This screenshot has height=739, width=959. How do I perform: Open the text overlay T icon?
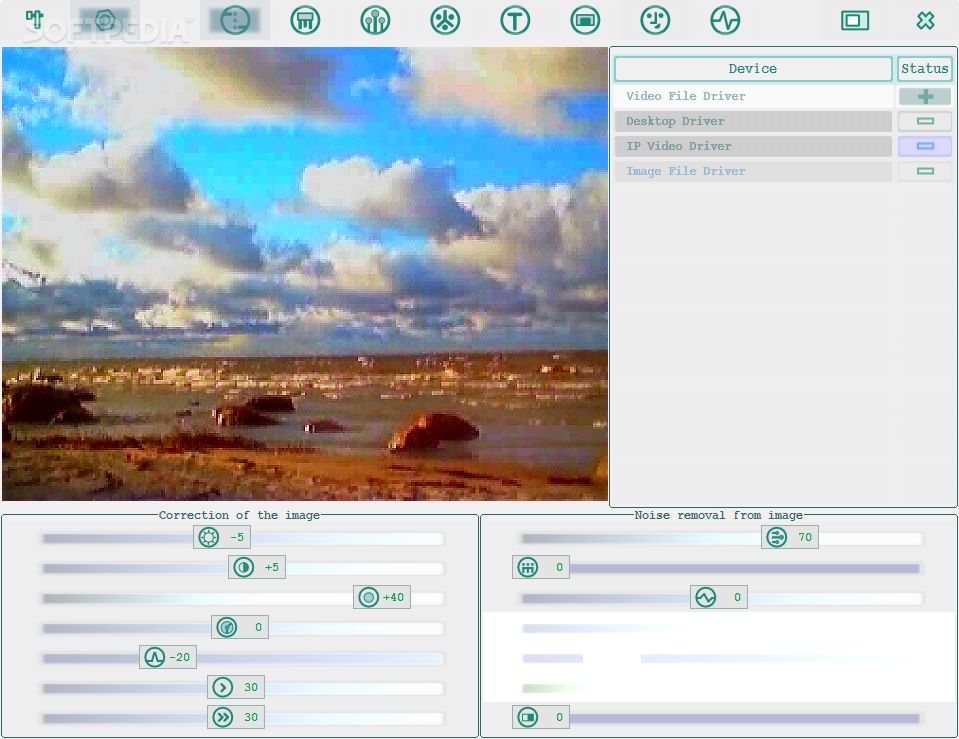pos(515,20)
